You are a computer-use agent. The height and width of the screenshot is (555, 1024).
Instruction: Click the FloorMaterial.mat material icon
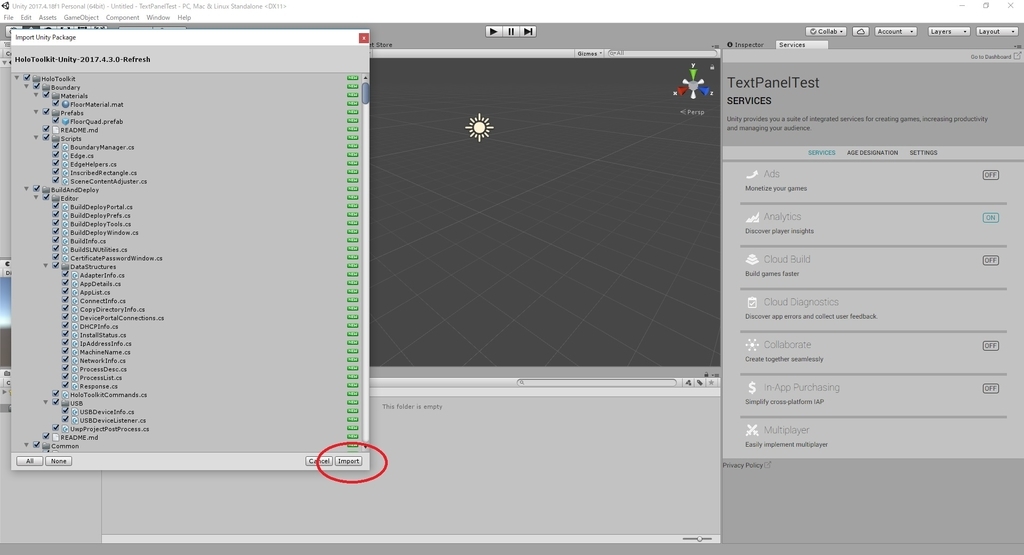pyautogui.click(x=65, y=104)
